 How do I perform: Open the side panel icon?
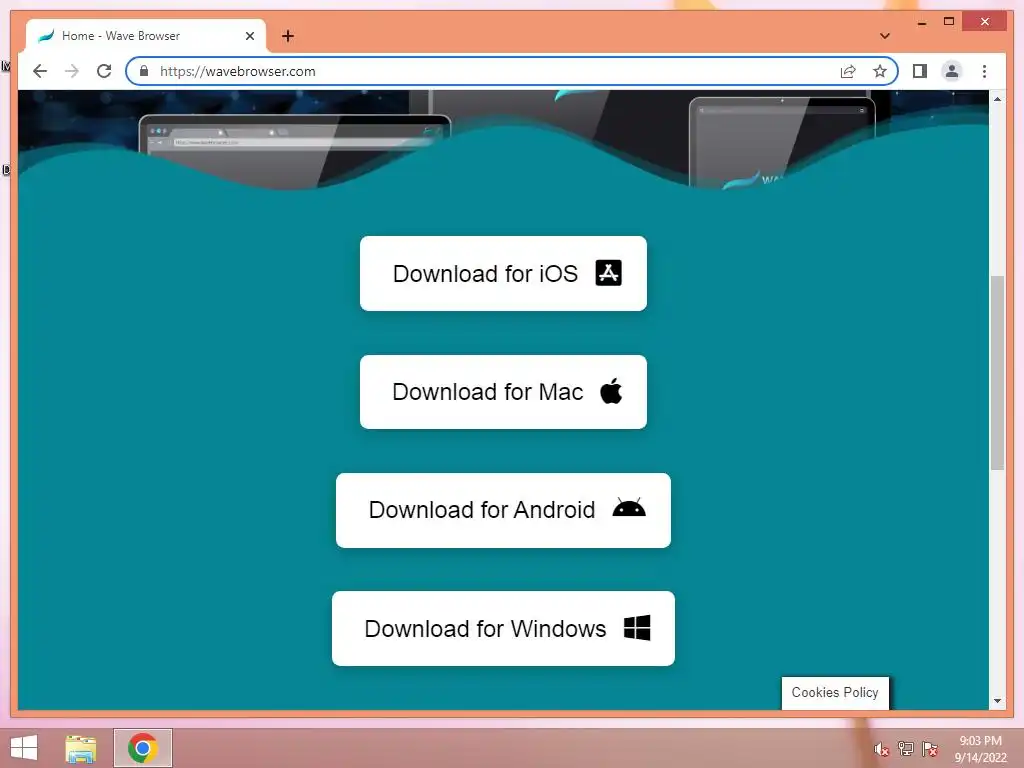[920, 71]
